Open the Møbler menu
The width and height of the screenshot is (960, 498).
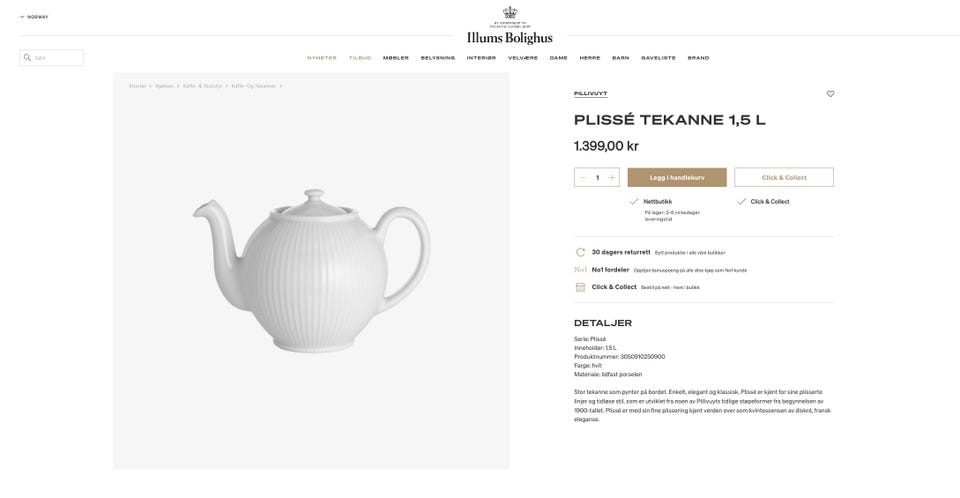tap(396, 58)
